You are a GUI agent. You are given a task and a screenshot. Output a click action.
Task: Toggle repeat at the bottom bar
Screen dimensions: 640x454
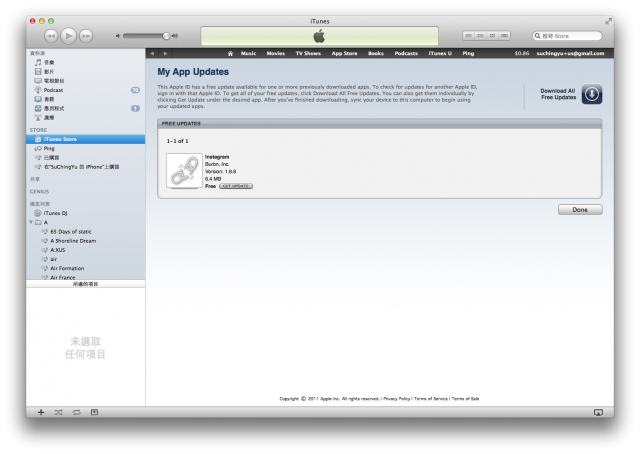(x=77, y=412)
